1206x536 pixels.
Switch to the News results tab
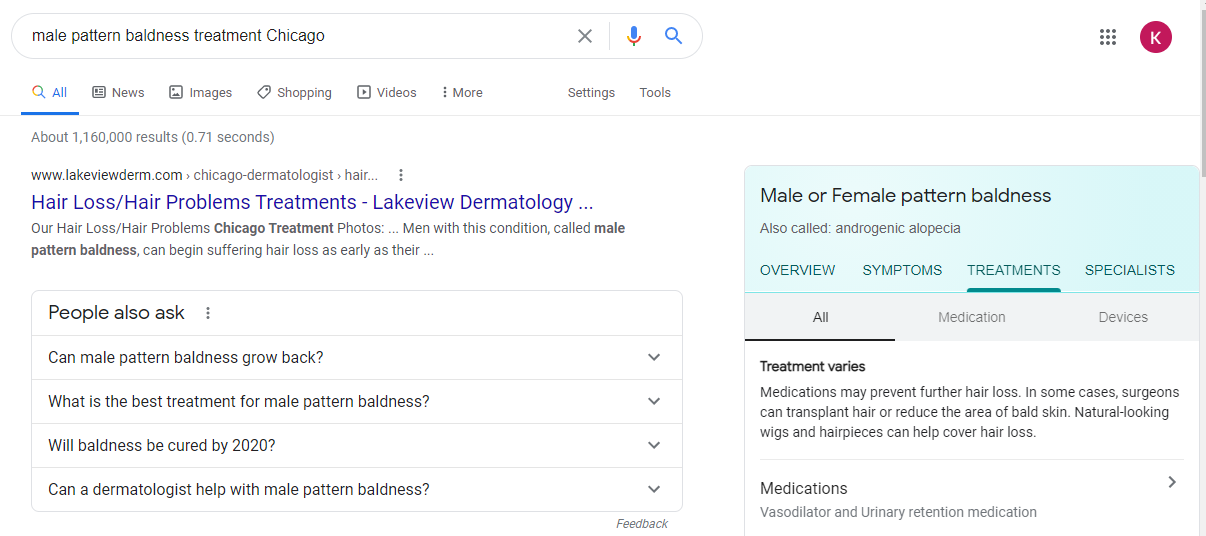point(118,92)
